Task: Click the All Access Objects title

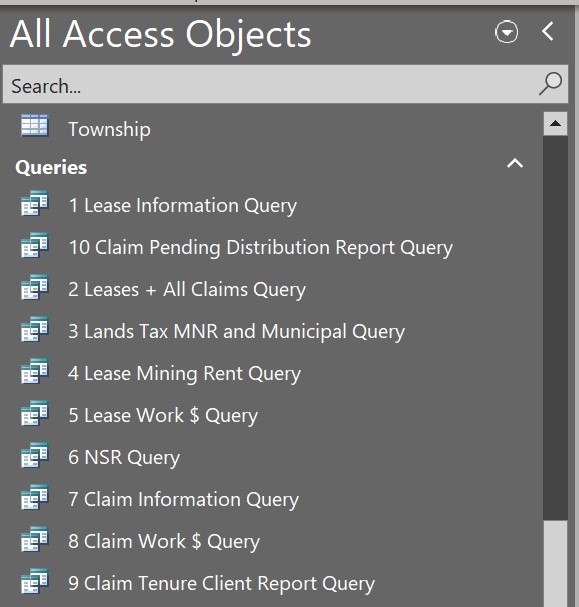Action: [x=161, y=35]
